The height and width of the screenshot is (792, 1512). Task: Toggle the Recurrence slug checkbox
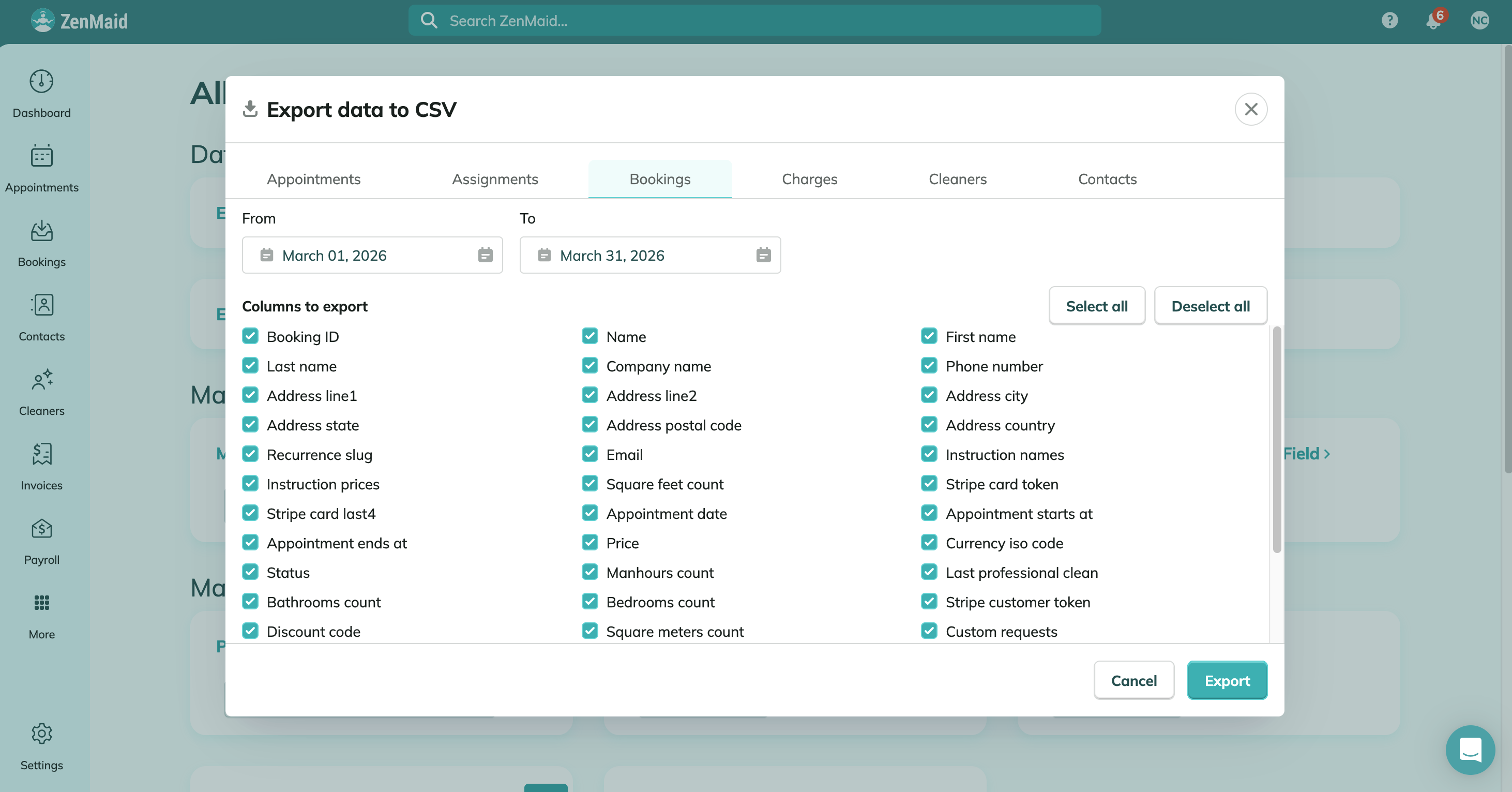[x=250, y=454]
